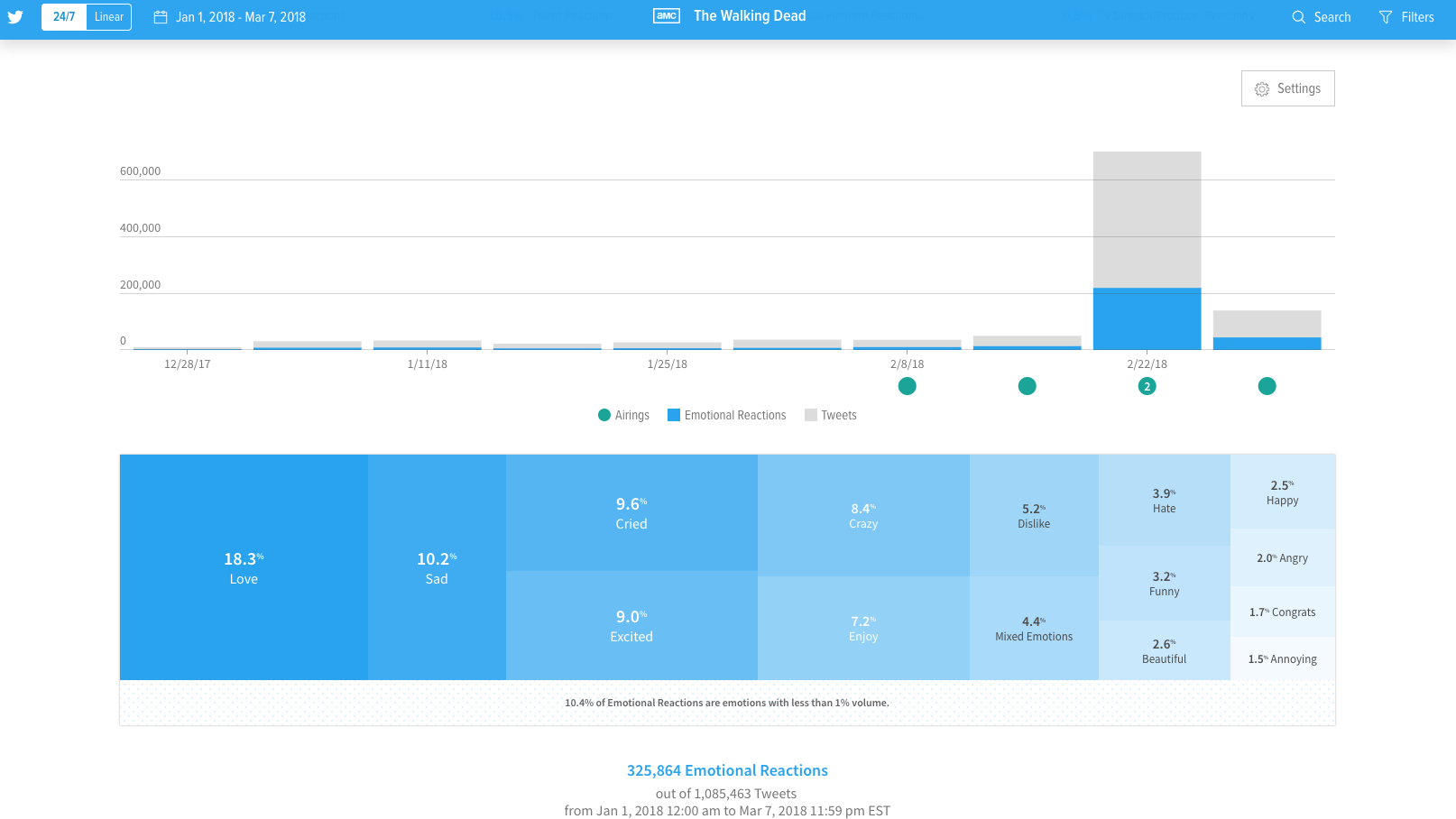Viewport: 1456px width, 819px height.
Task: Select the Excited 9.0% tile
Action: click(x=631, y=626)
